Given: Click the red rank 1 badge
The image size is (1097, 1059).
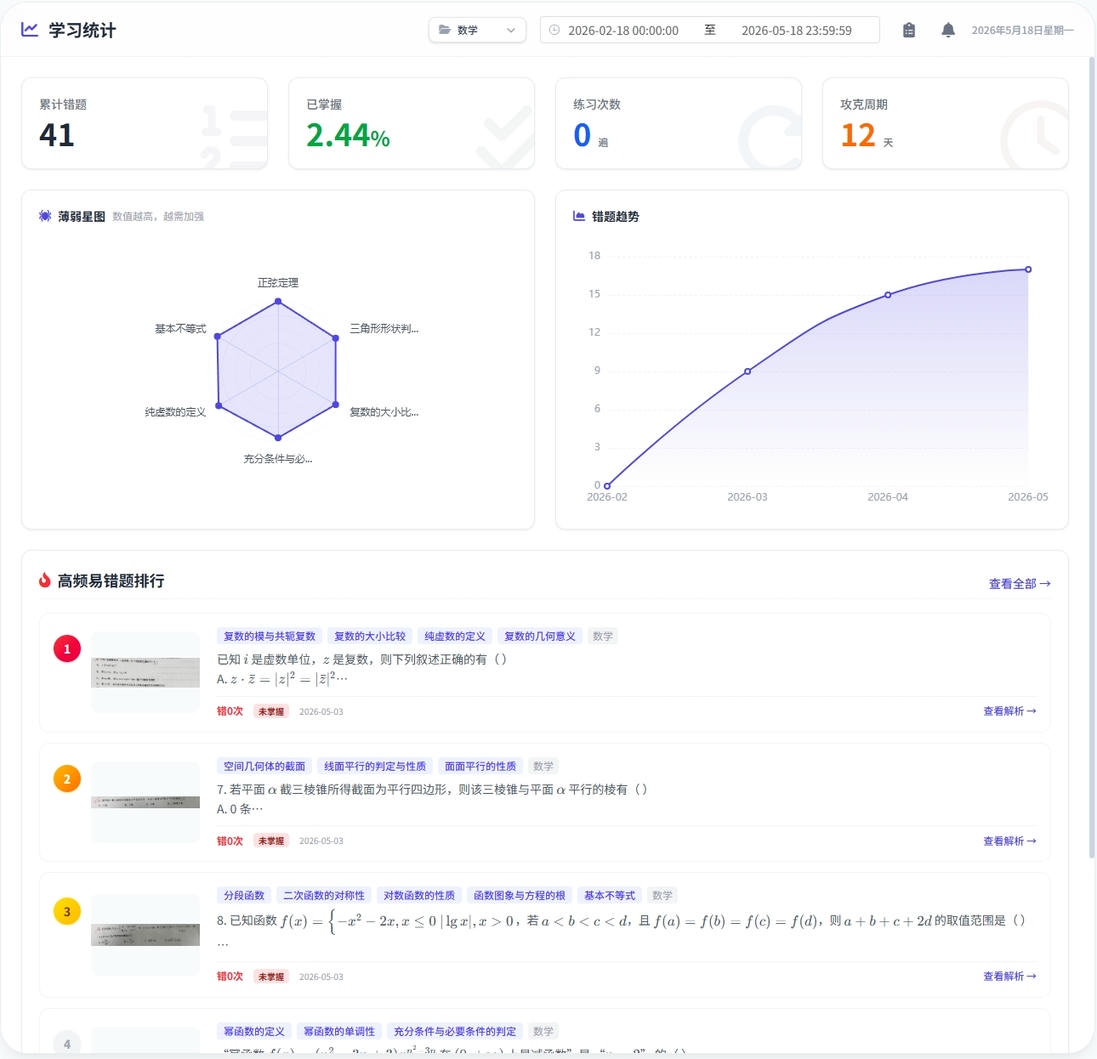Looking at the screenshot, I should tap(67, 648).
